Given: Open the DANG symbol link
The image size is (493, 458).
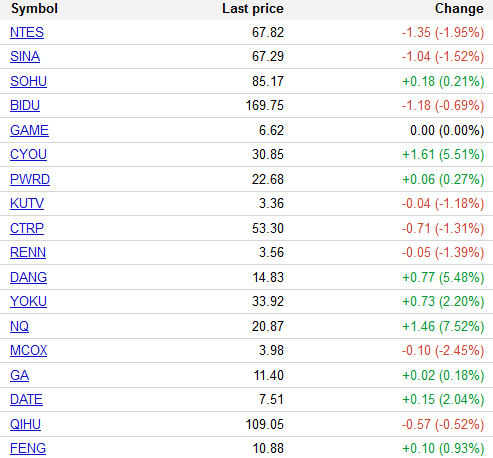Looking at the screenshot, I should [x=28, y=277].
